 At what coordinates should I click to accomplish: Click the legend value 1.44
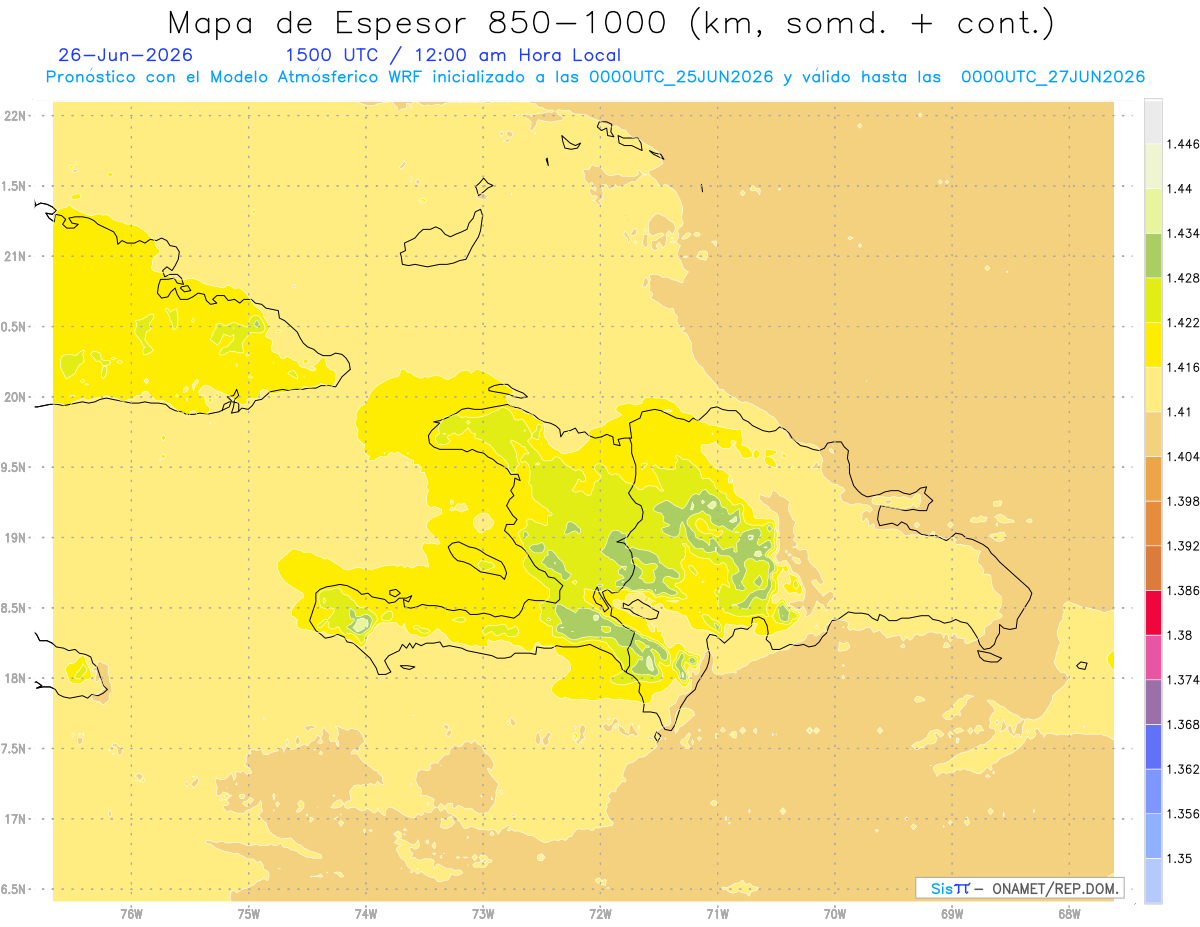pos(1179,189)
